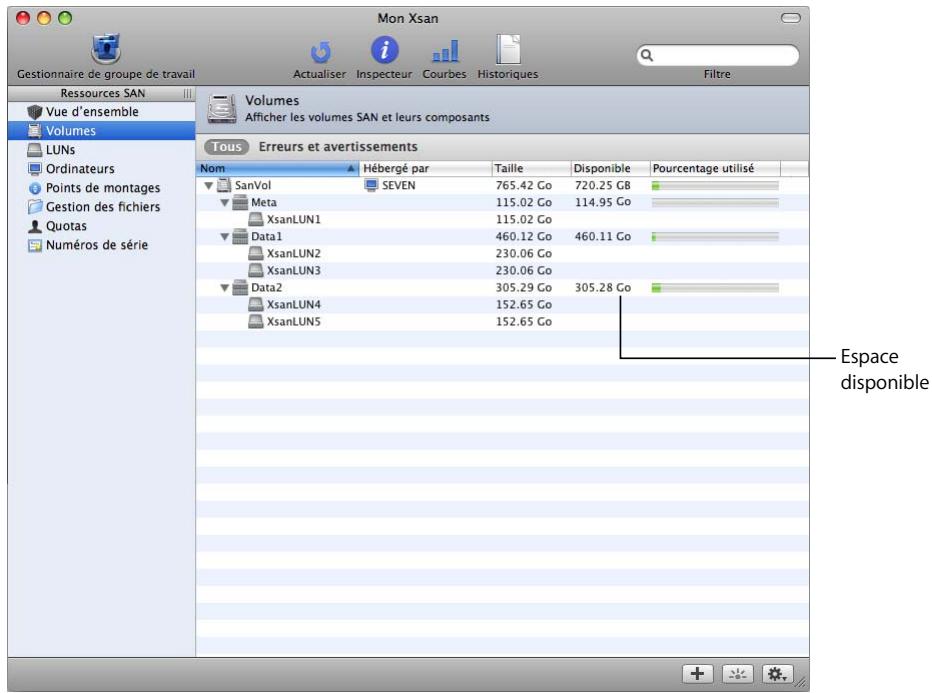The width and height of the screenshot is (932, 693).
Task: Collapse the Data2 disclosure triangle
Action: pyautogui.click(x=225, y=288)
